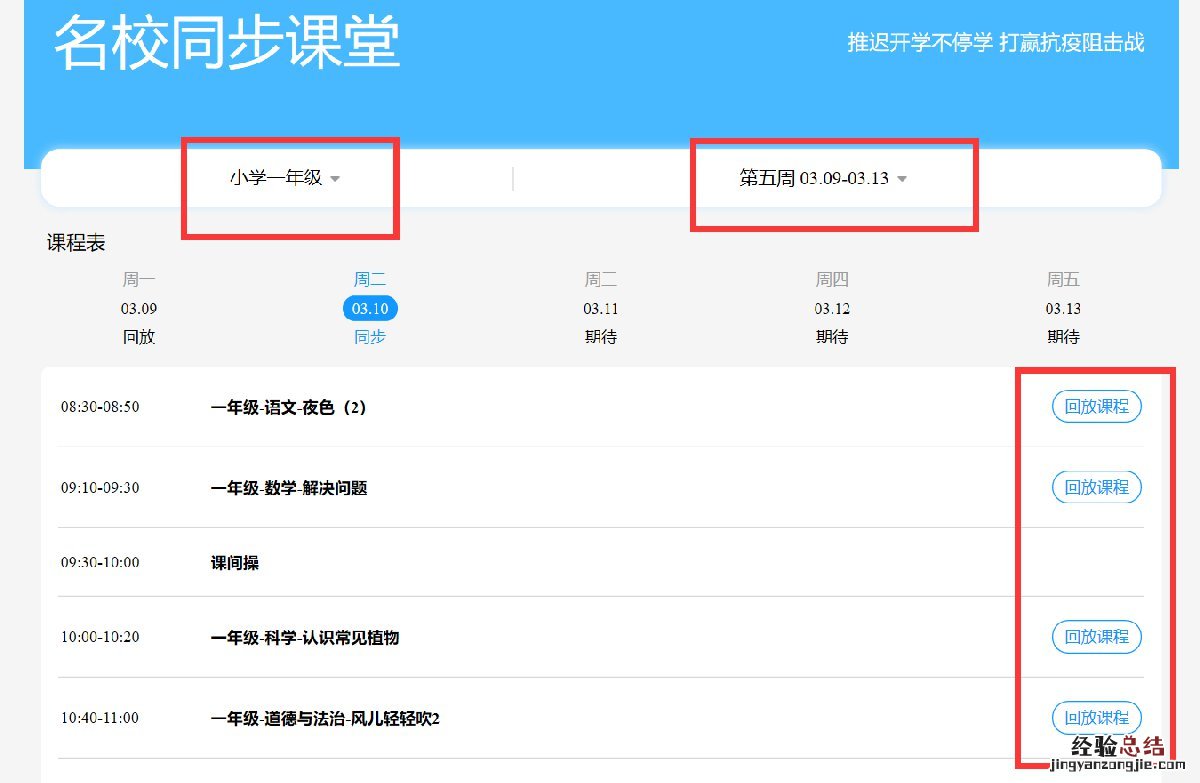
Task: Select the highlighted 03.10 同步 day tab
Action: coord(370,308)
